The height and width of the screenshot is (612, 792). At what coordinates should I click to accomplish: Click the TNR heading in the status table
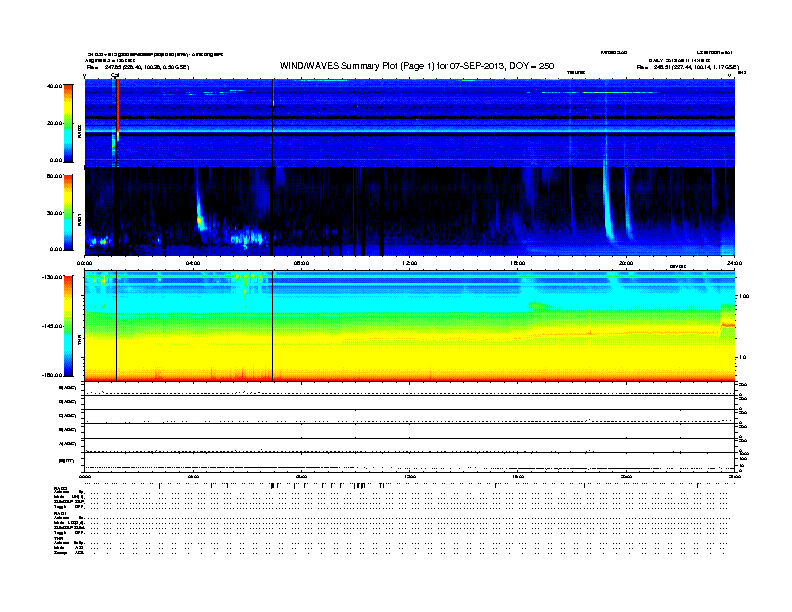(58, 538)
